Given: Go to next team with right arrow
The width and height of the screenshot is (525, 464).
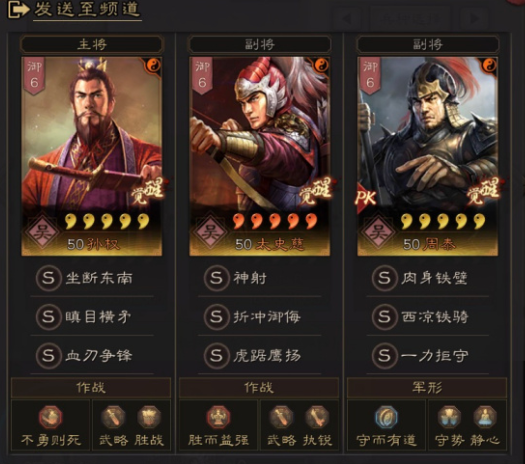Looking at the screenshot, I should (x=474, y=18).
